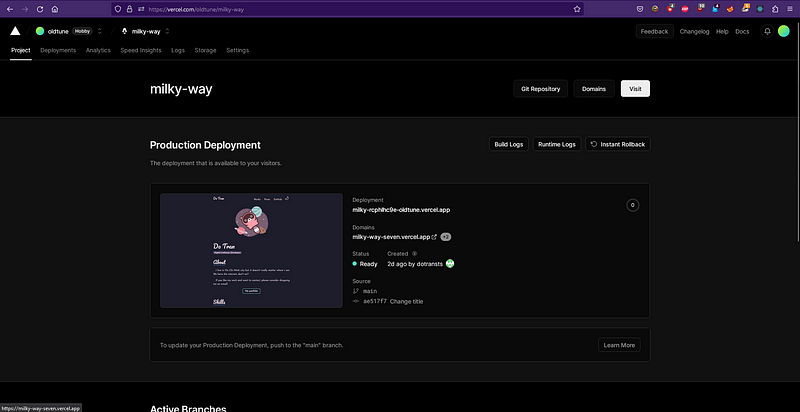Click the Learn More button
Viewport: 800px width, 412px height.
(619, 345)
